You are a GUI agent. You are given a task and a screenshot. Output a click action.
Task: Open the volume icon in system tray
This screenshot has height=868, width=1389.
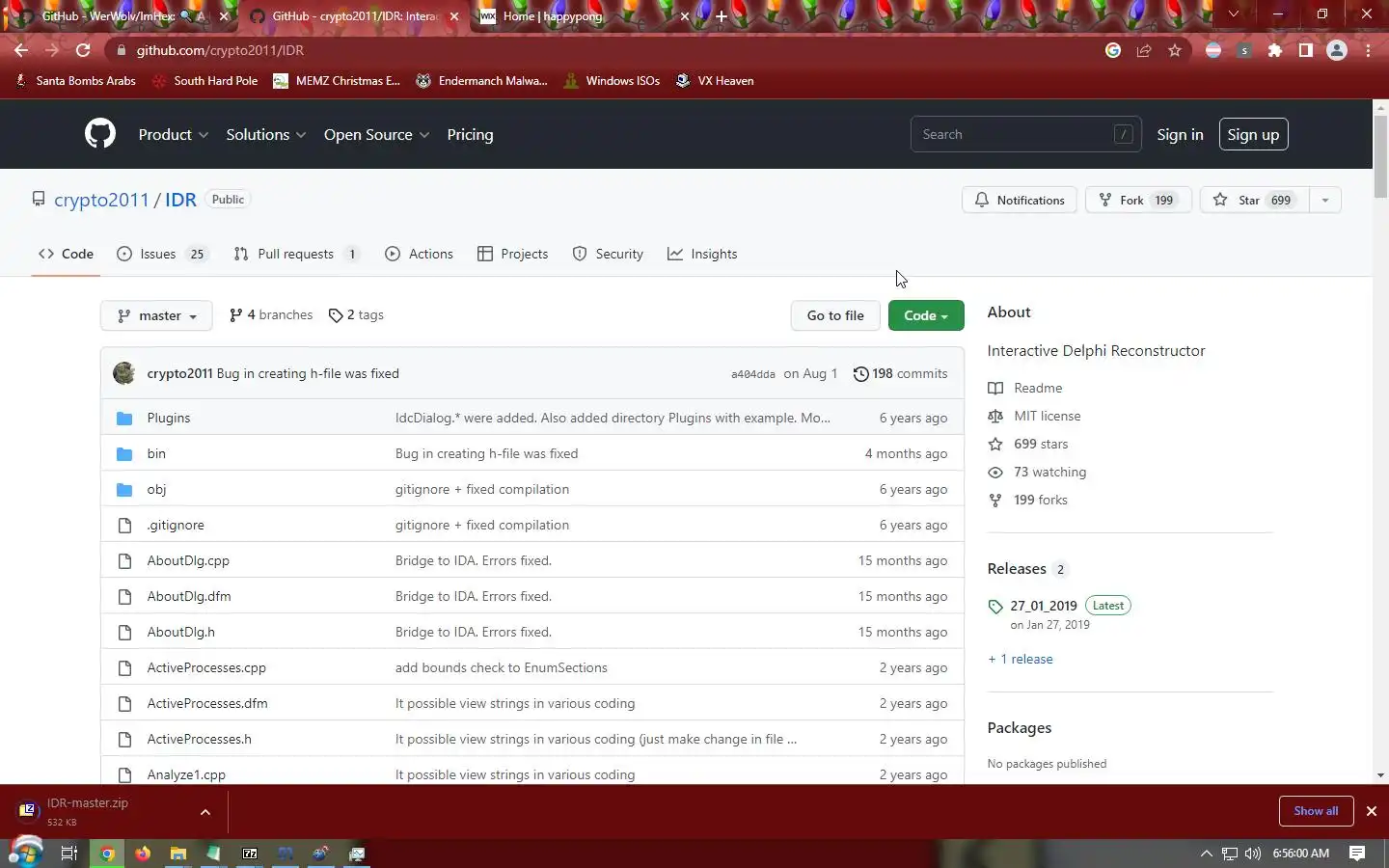pyautogui.click(x=1253, y=854)
